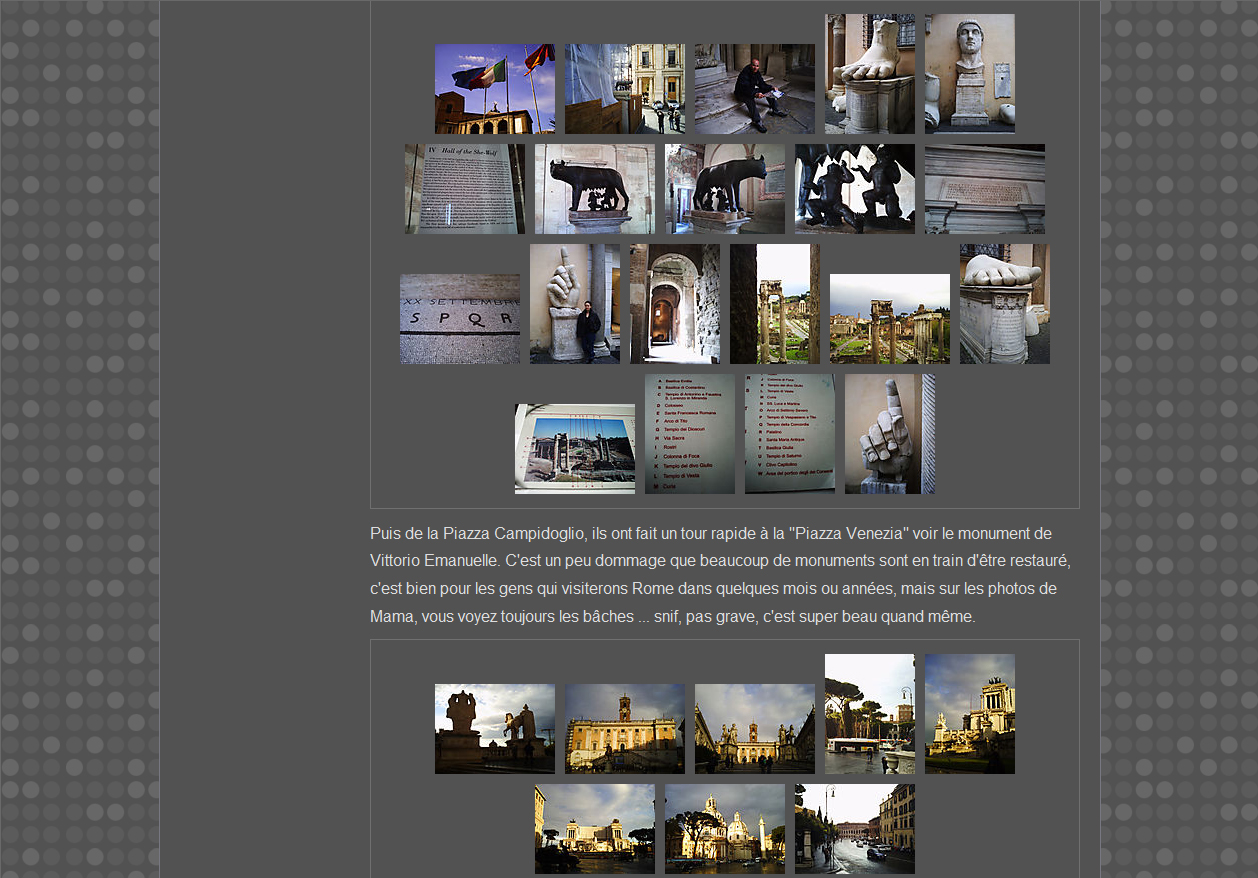1258x878 pixels.
Task: Select the Forum ruins map board photo
Action: [x=574, y=449]
